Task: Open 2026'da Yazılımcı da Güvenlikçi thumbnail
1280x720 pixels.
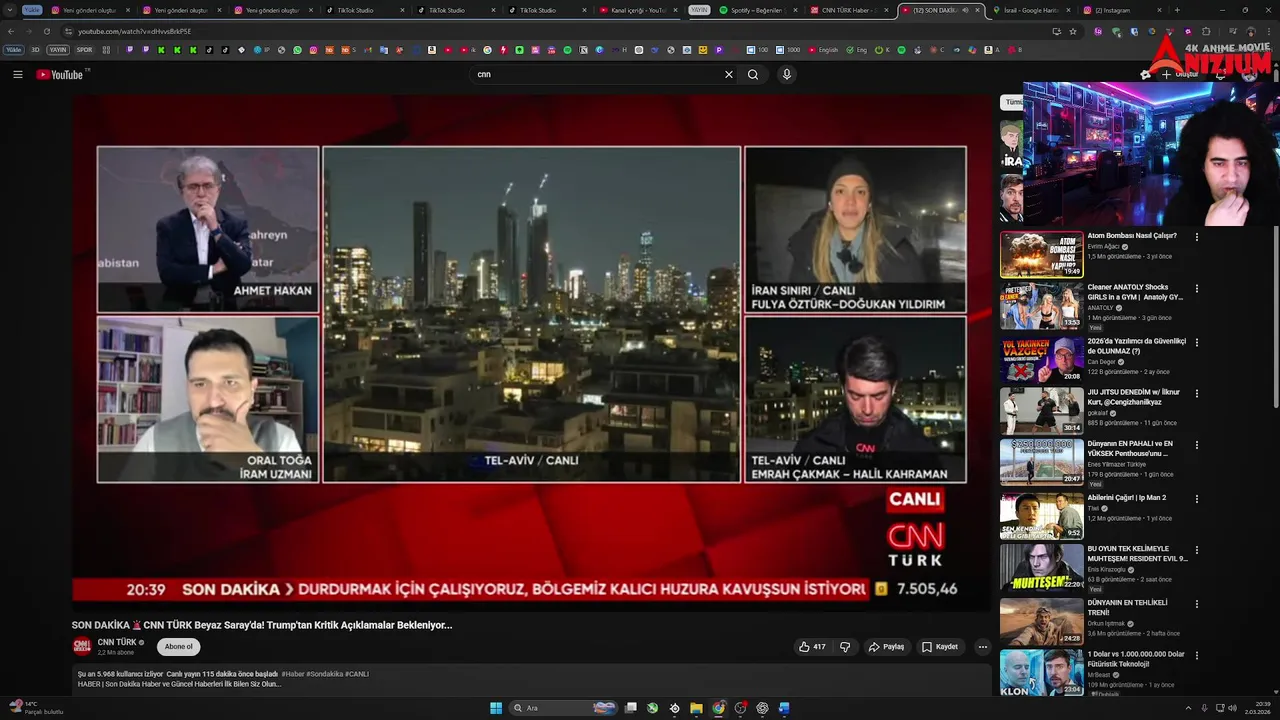Action: pos(1041,358)
